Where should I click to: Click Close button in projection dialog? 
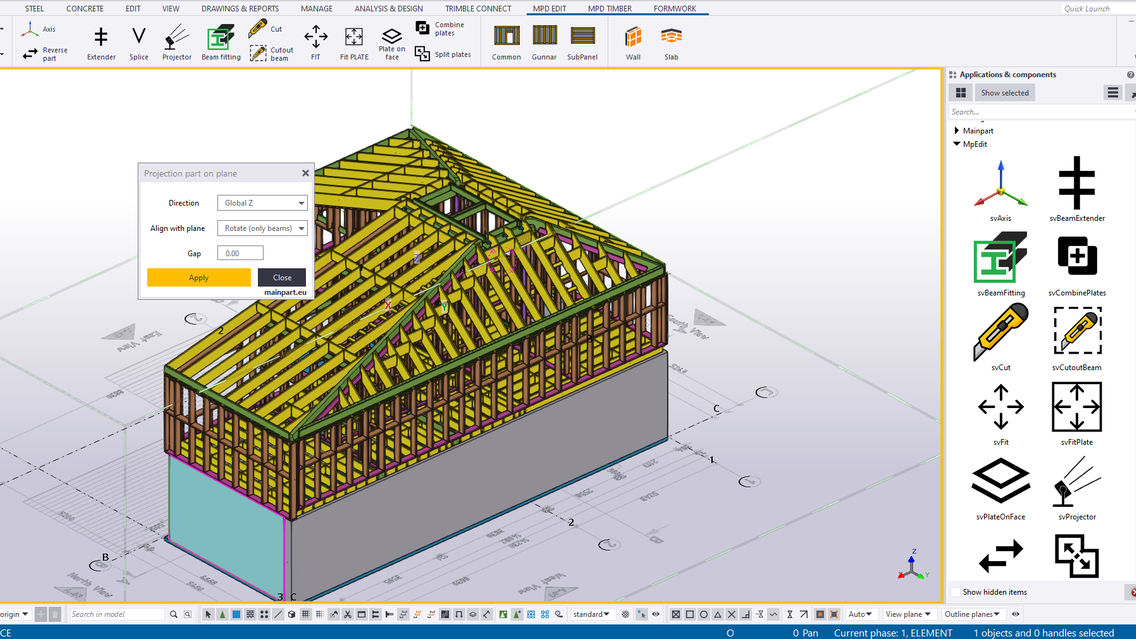pyautogui.click(x=282, y=277)
